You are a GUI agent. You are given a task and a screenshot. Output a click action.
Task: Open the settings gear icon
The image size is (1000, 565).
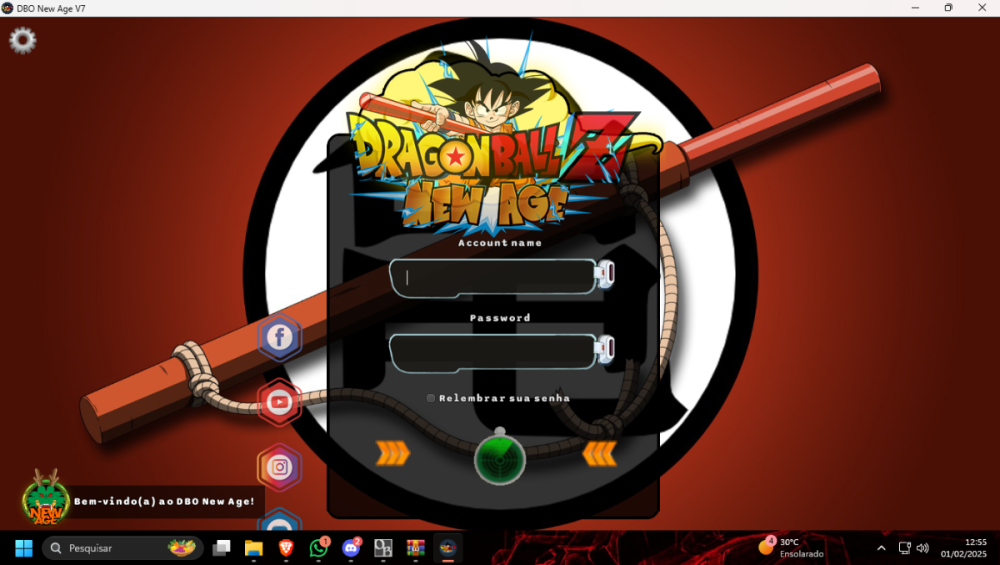(22, 40)
